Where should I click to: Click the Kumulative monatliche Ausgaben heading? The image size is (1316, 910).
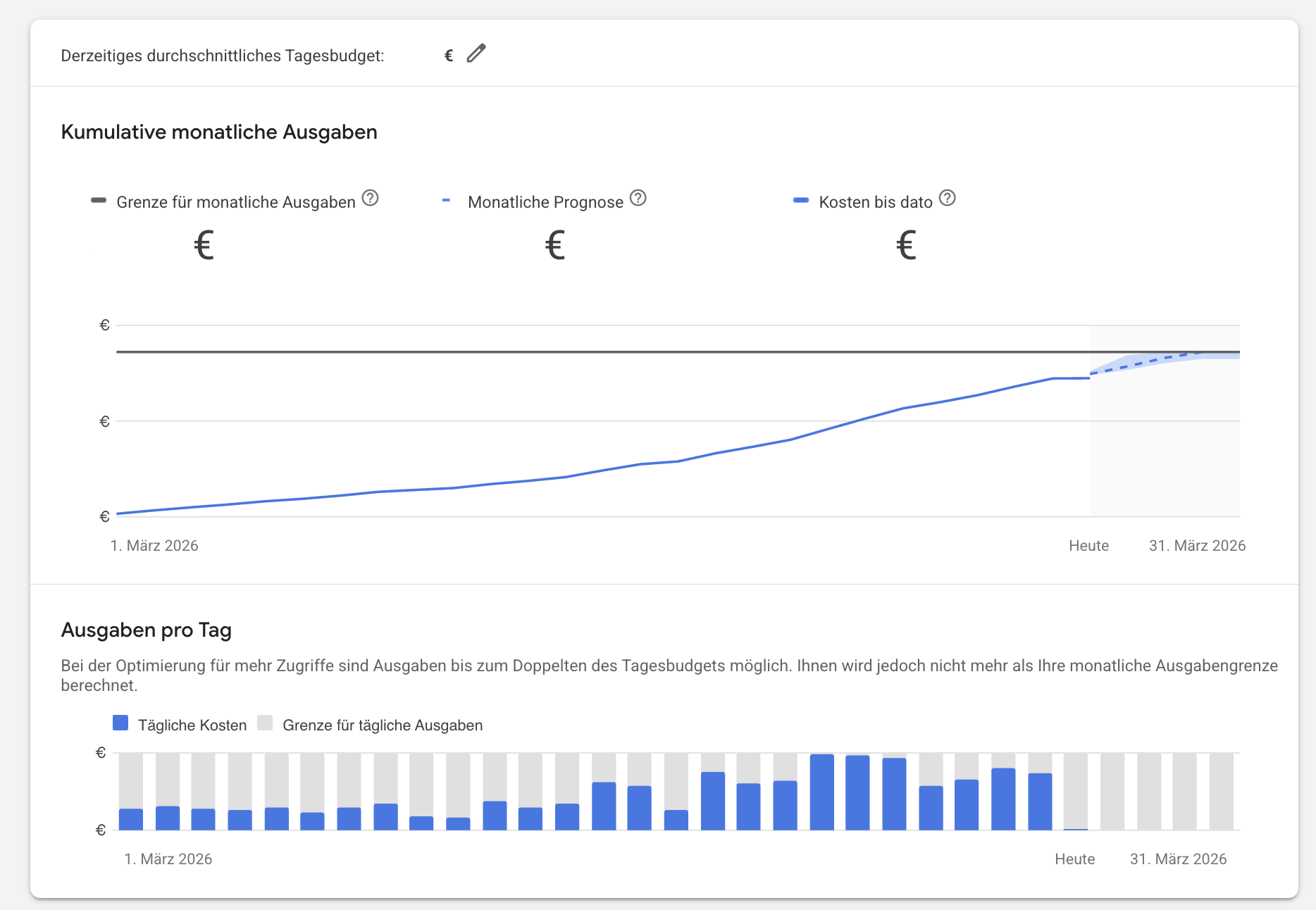click(x=219, y=132)
